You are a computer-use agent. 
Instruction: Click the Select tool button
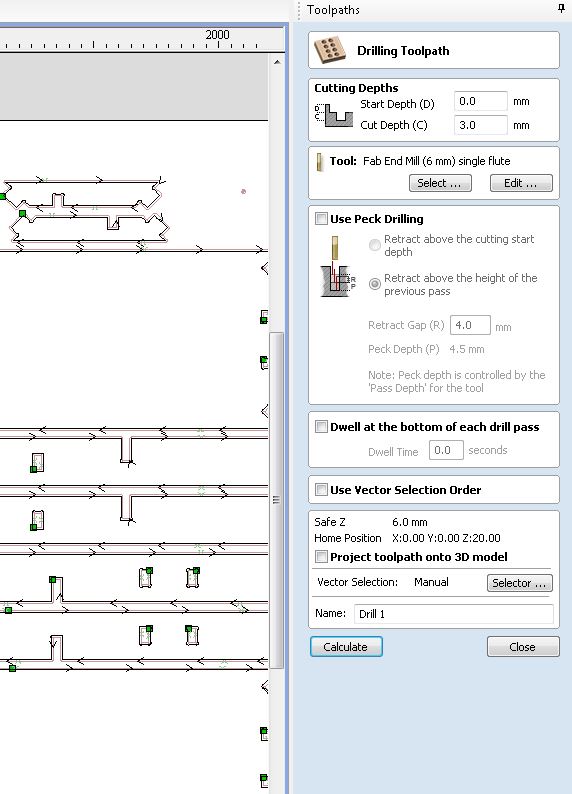coord(440,183)
